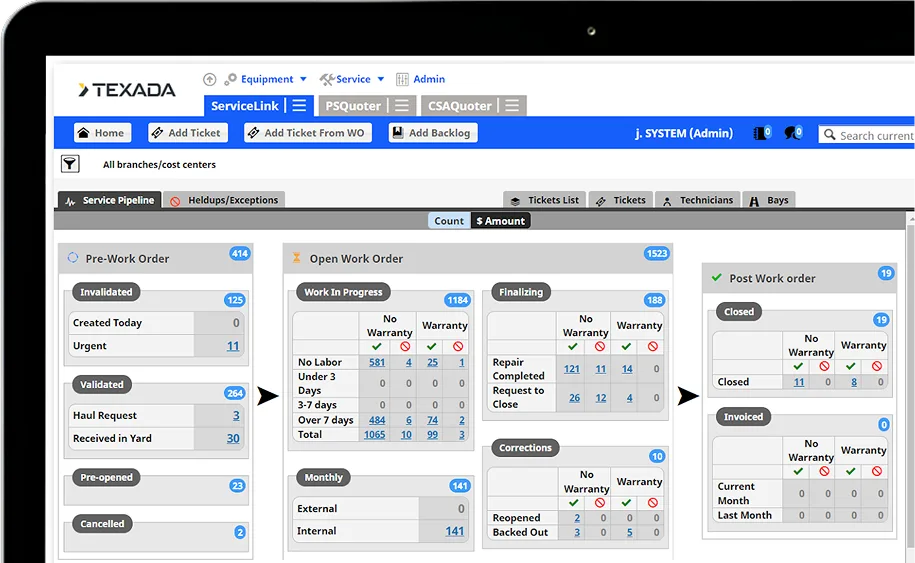Open the PSQuoter hamburger menu
The width and height of the screenshot is (915, 563).
401,106
